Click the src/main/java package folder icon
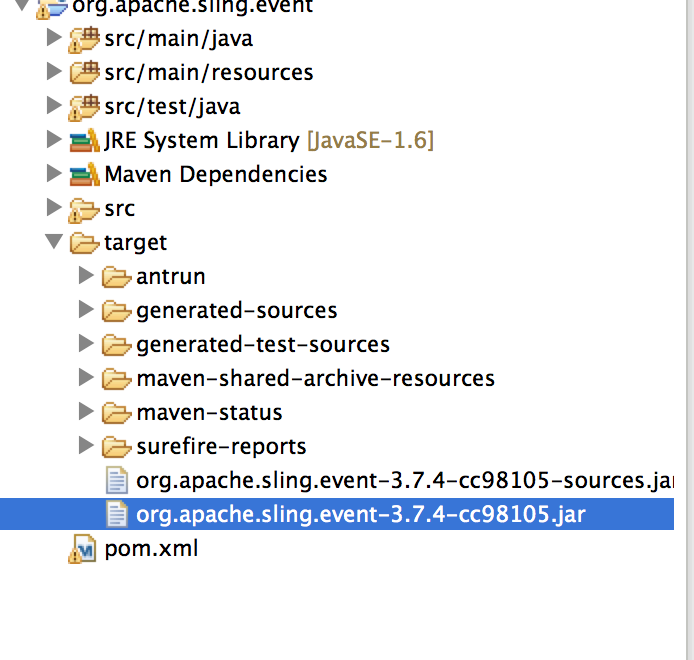Image resolution: width=694 pixels, height=660 pixels. 84,40
